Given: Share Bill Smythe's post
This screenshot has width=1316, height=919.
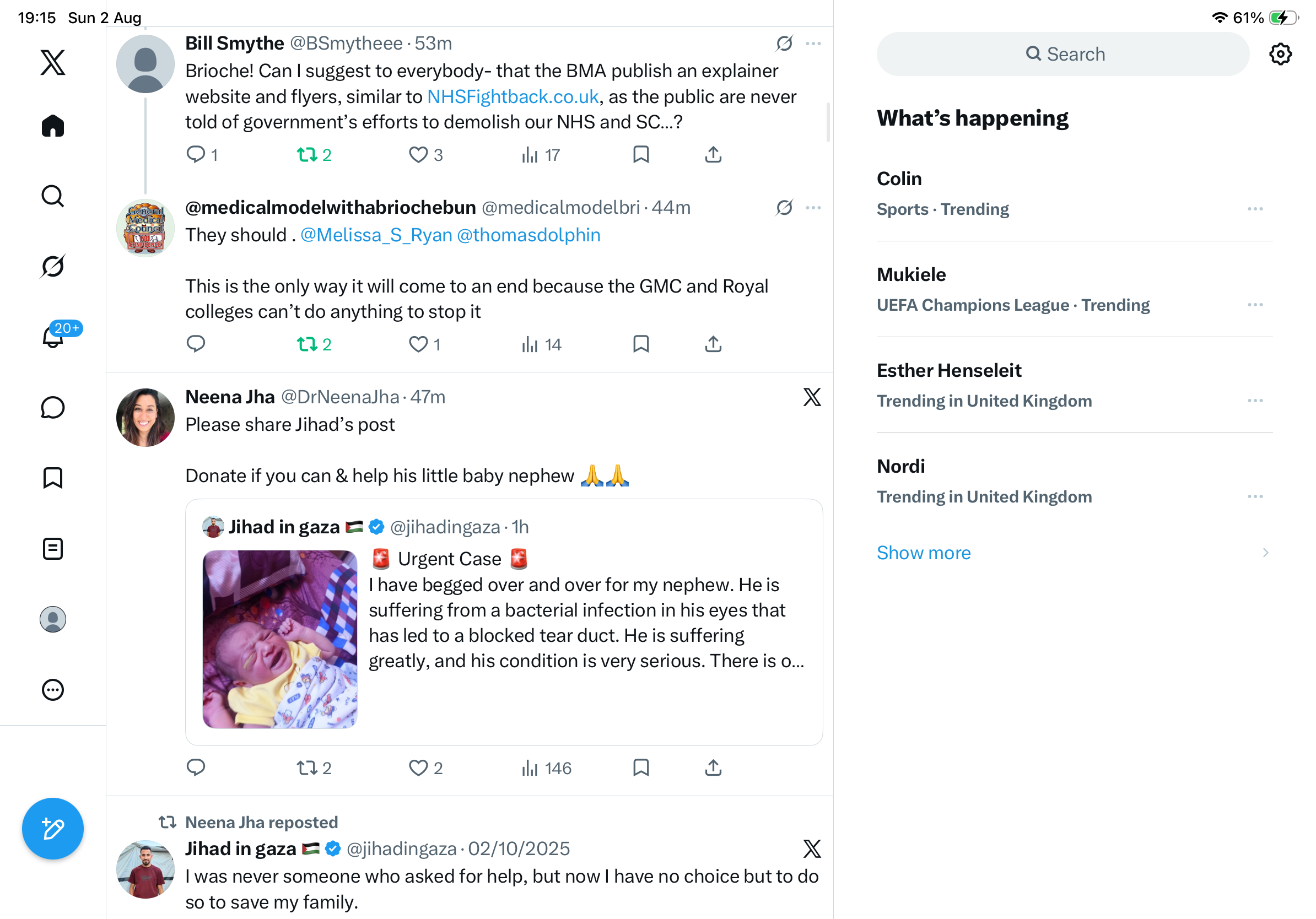Looking at the screenshot, I should [713, 155].
